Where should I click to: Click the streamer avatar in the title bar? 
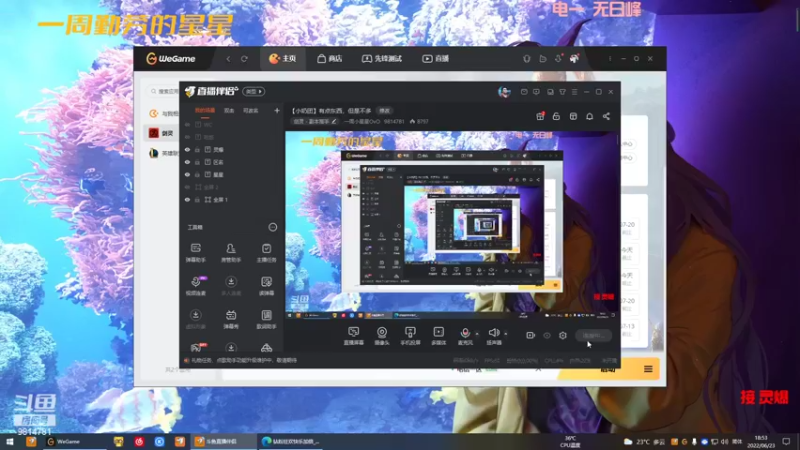504,92
